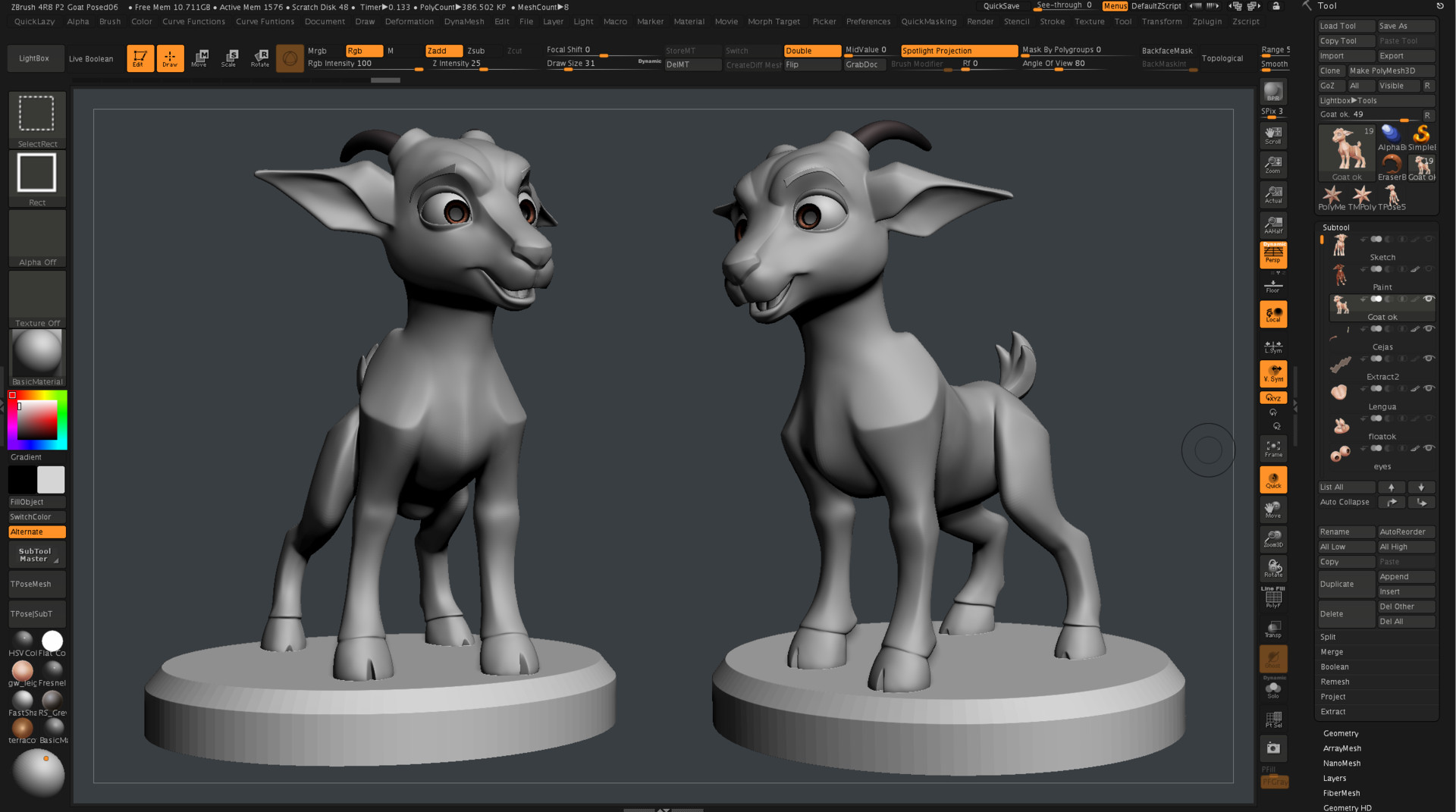Activate Local symmetry pivot icon

(x=1273, y=314)
